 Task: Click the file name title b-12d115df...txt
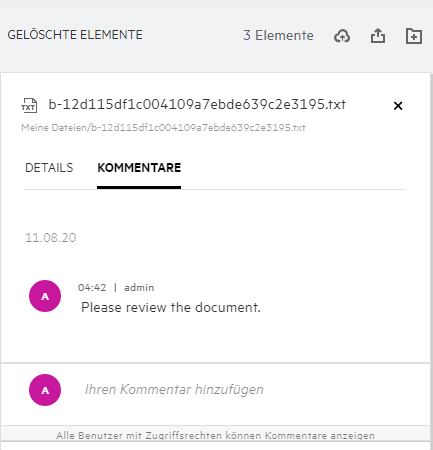tap(197, 104)
